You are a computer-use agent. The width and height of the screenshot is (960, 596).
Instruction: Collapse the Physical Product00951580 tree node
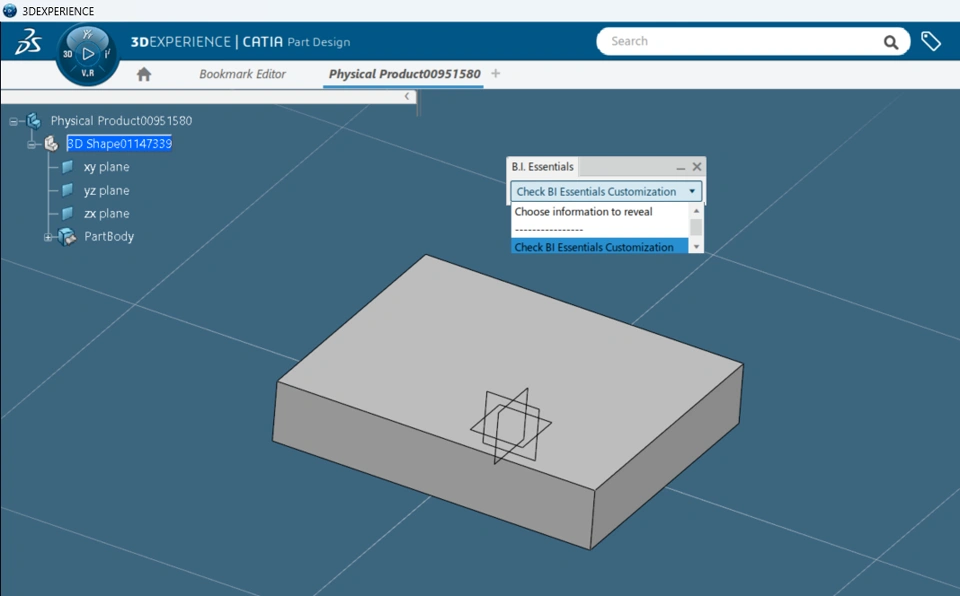(13, 121)
